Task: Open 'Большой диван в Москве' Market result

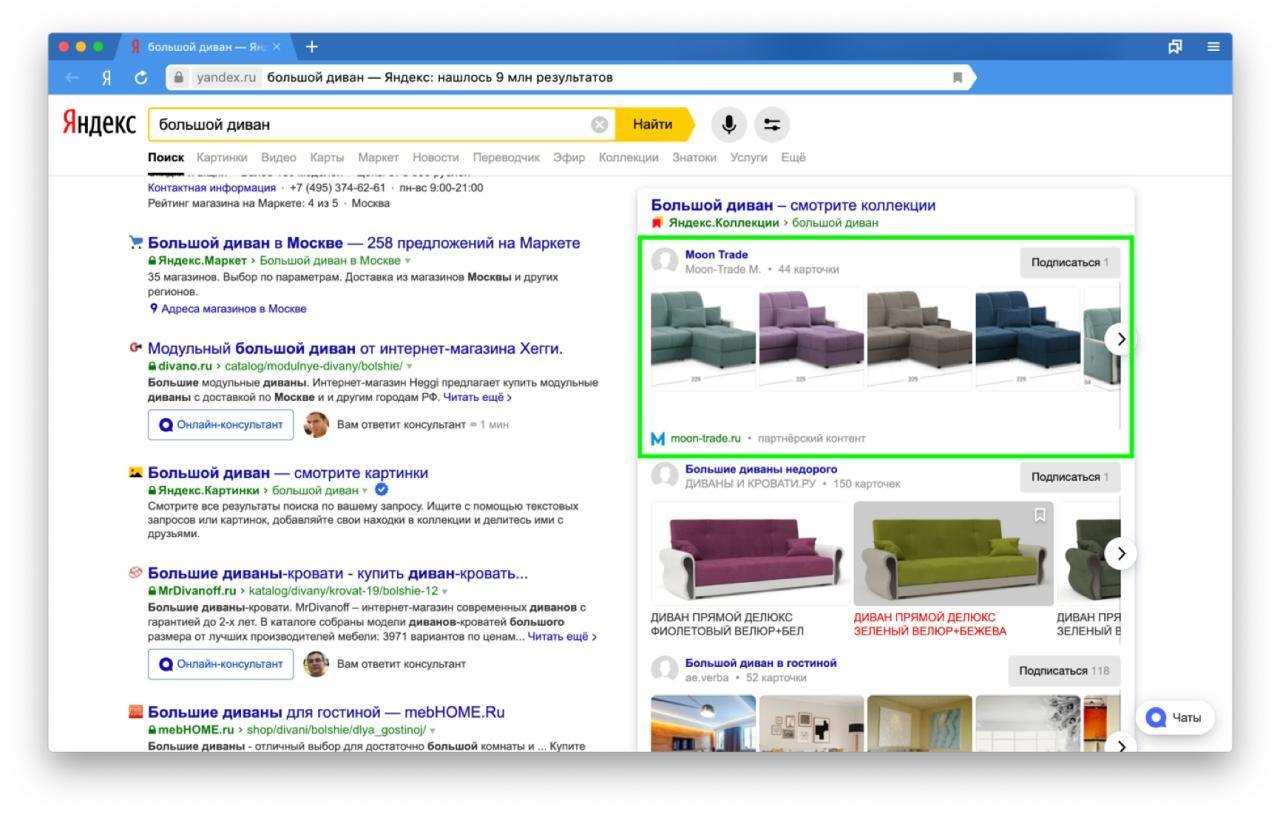Action: point(364,243)
